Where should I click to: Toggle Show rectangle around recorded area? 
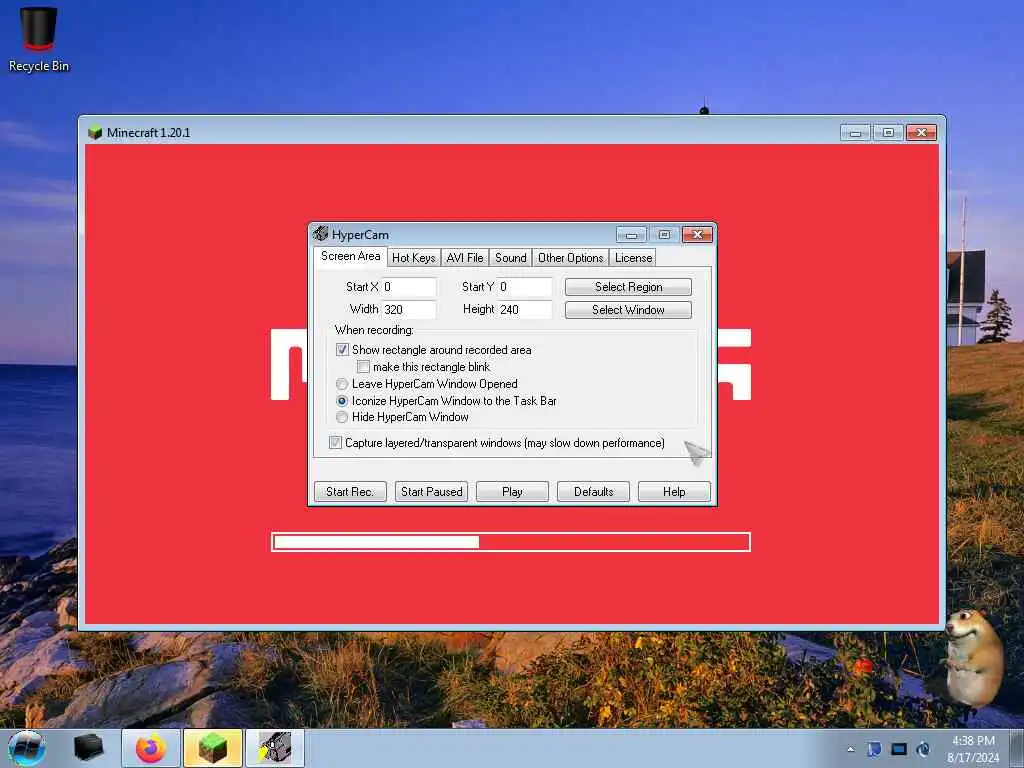(342, 349)
